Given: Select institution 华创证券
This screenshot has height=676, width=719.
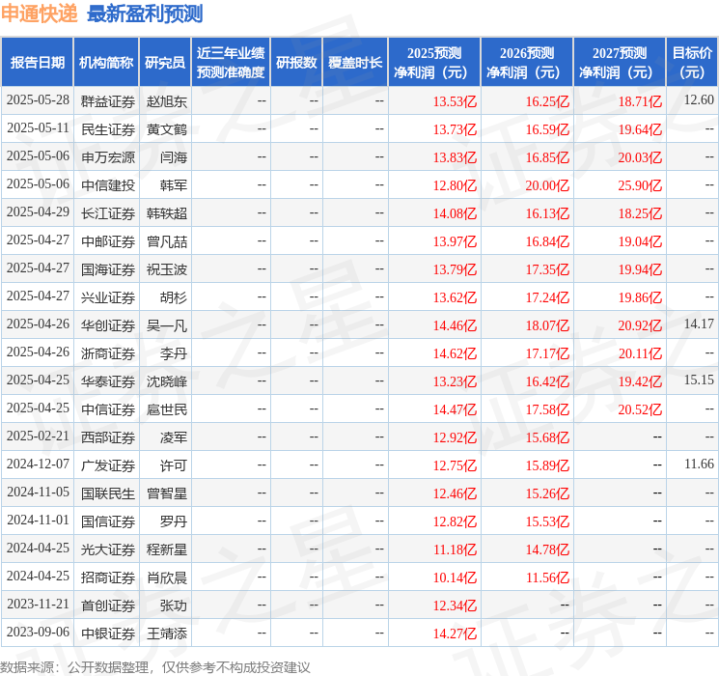Looking at the screenshot, I should pyautogui.click(x=108, y=326).
